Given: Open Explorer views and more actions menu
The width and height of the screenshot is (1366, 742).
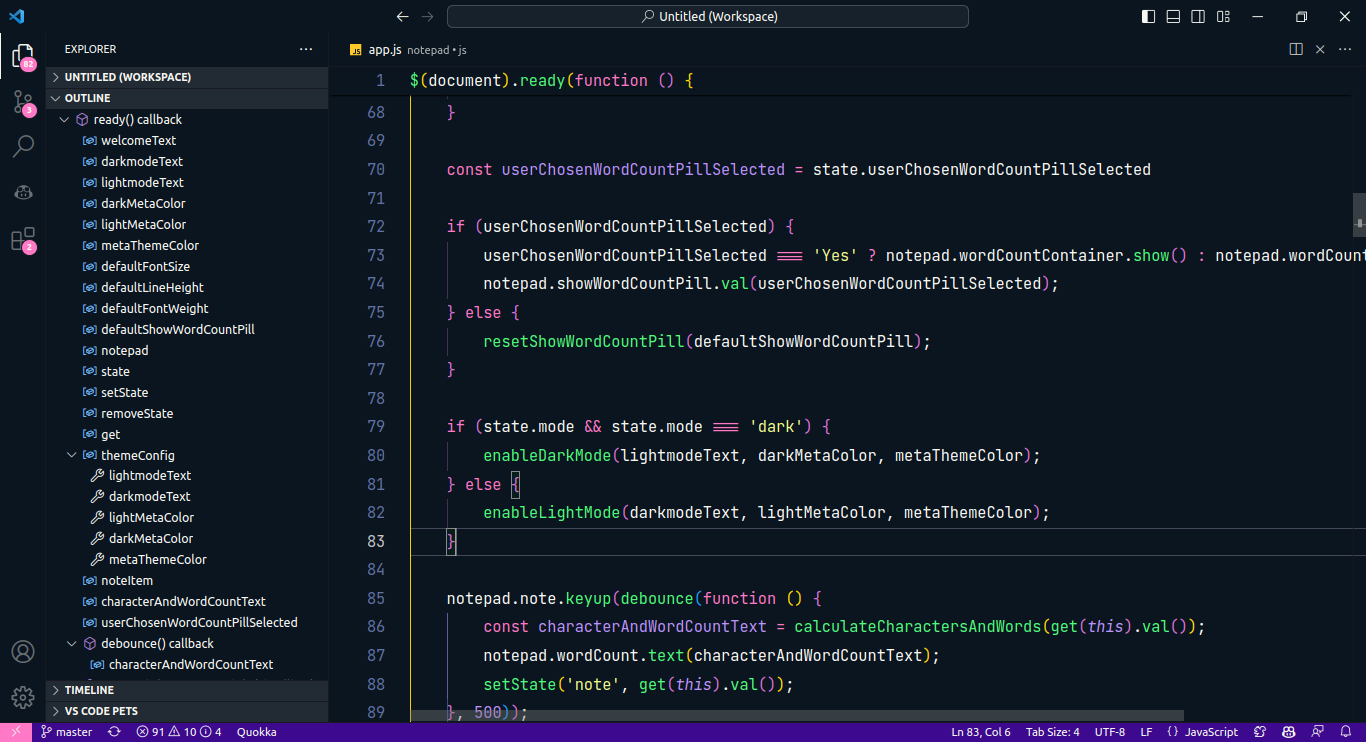Looking at the screenshot, I should click(306, 49).
